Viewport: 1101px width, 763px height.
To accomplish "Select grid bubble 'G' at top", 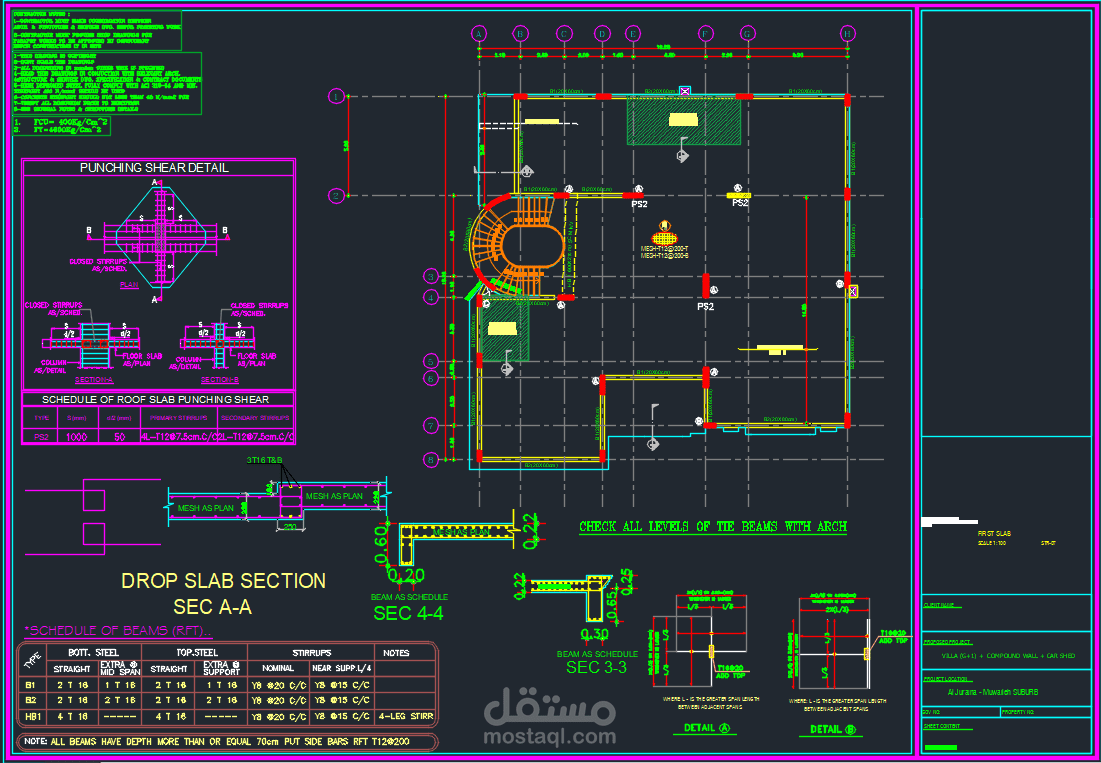I will pyautogui.click(x=747, y=33).
